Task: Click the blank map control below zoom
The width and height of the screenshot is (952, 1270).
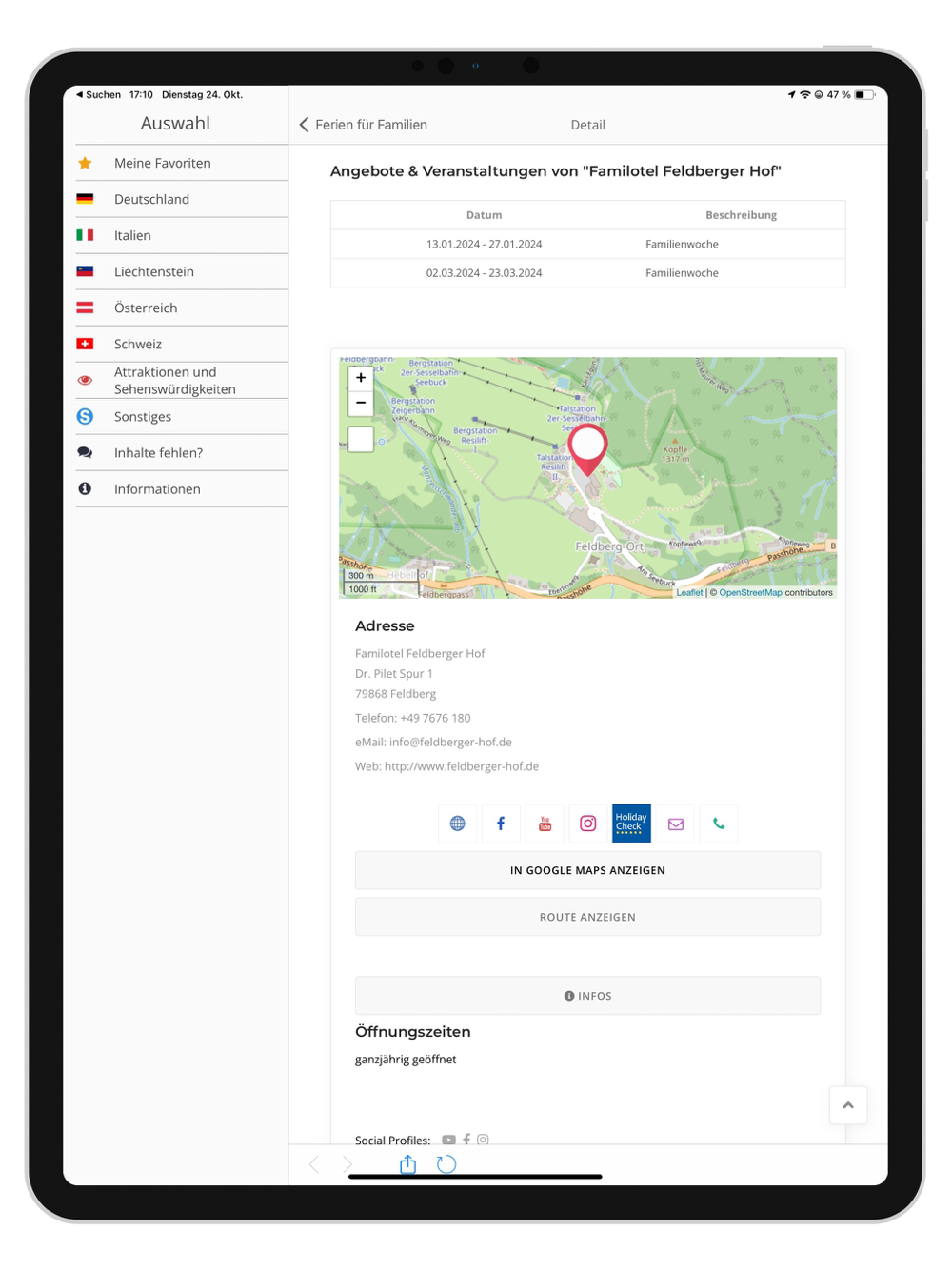Action: 361,439
